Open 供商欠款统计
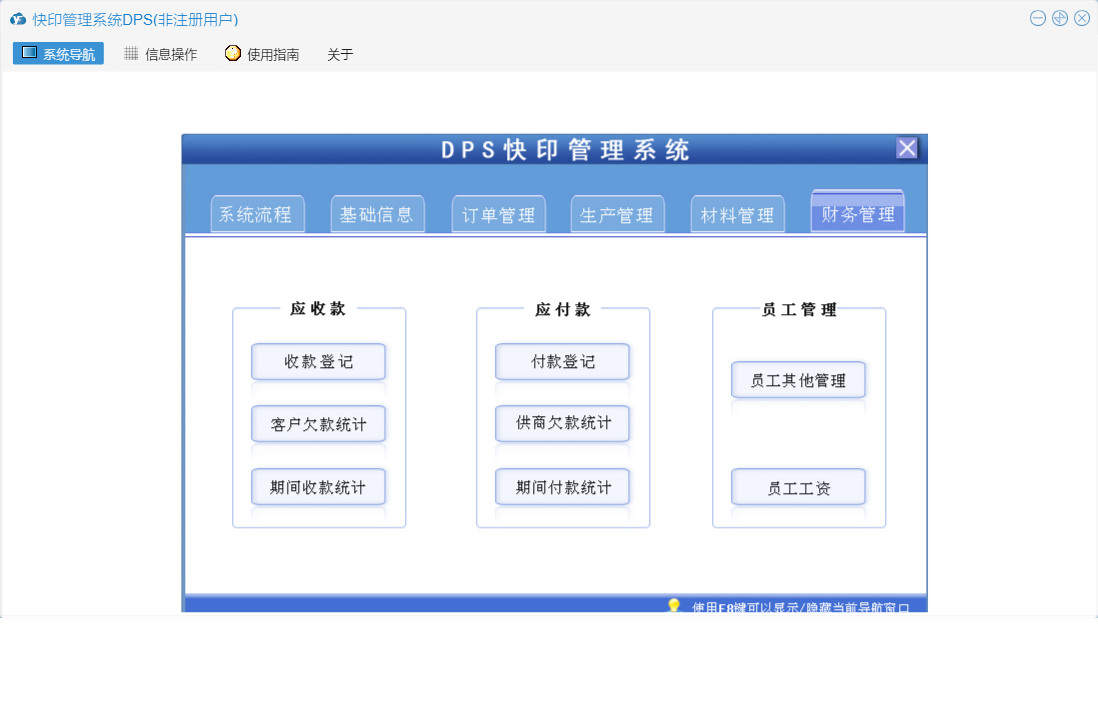The image size is (1098, 719). point(562,424)
